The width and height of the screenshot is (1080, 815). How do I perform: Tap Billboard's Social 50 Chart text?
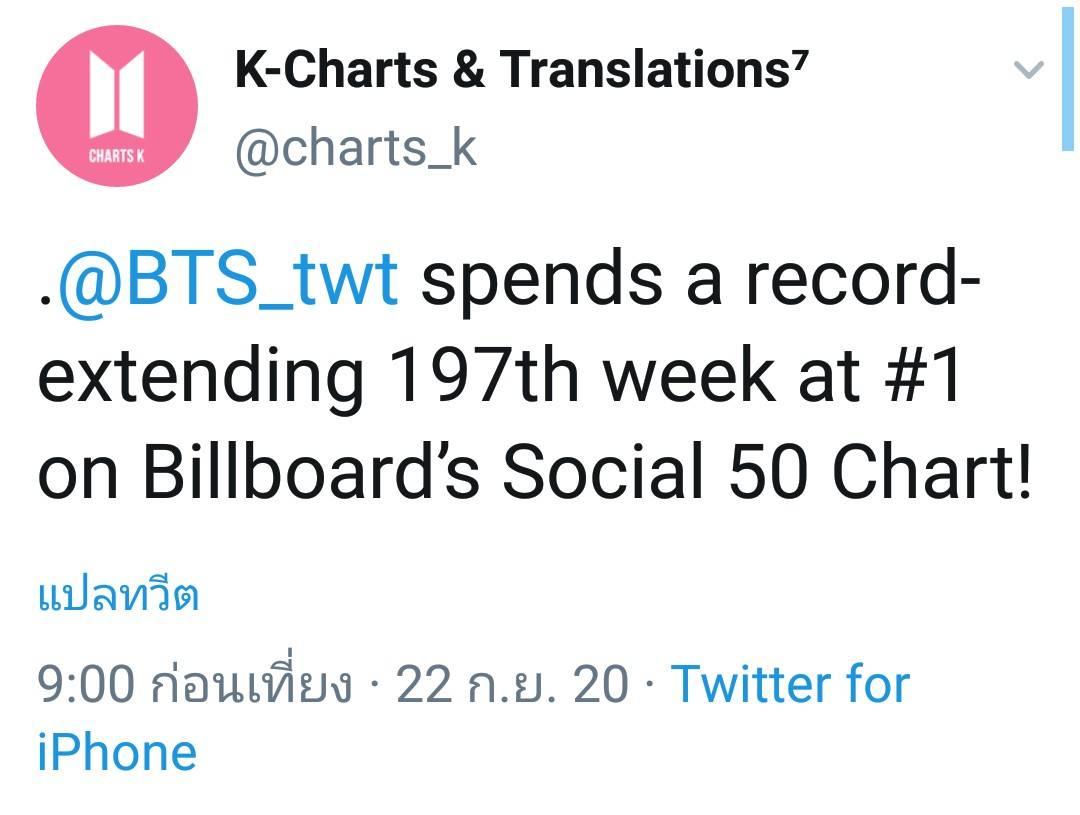pyautogui.click(x=588, y=472)
